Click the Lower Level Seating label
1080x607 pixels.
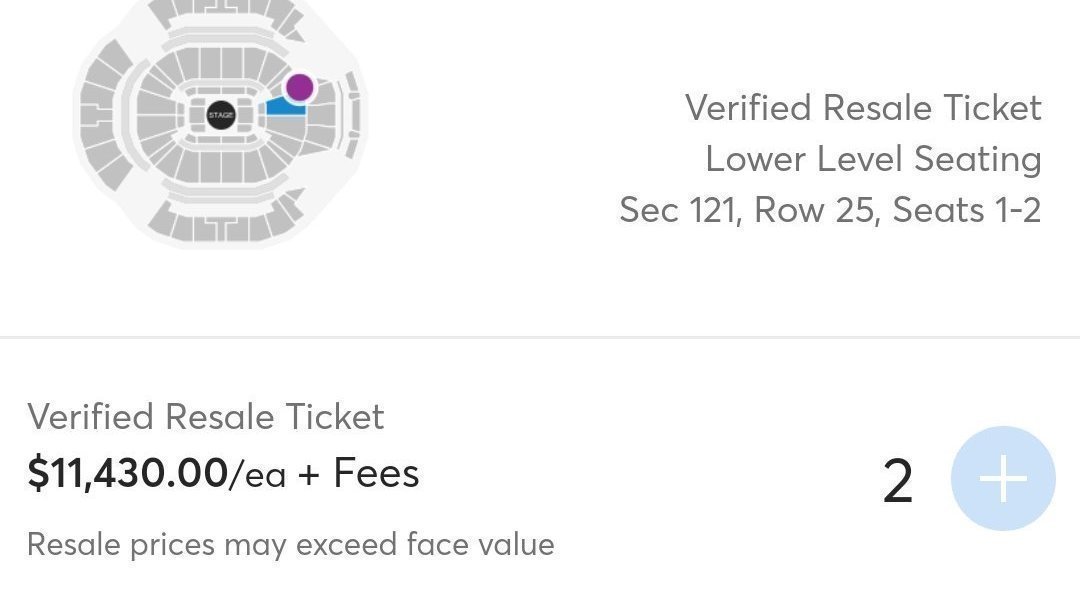(874, 158)
